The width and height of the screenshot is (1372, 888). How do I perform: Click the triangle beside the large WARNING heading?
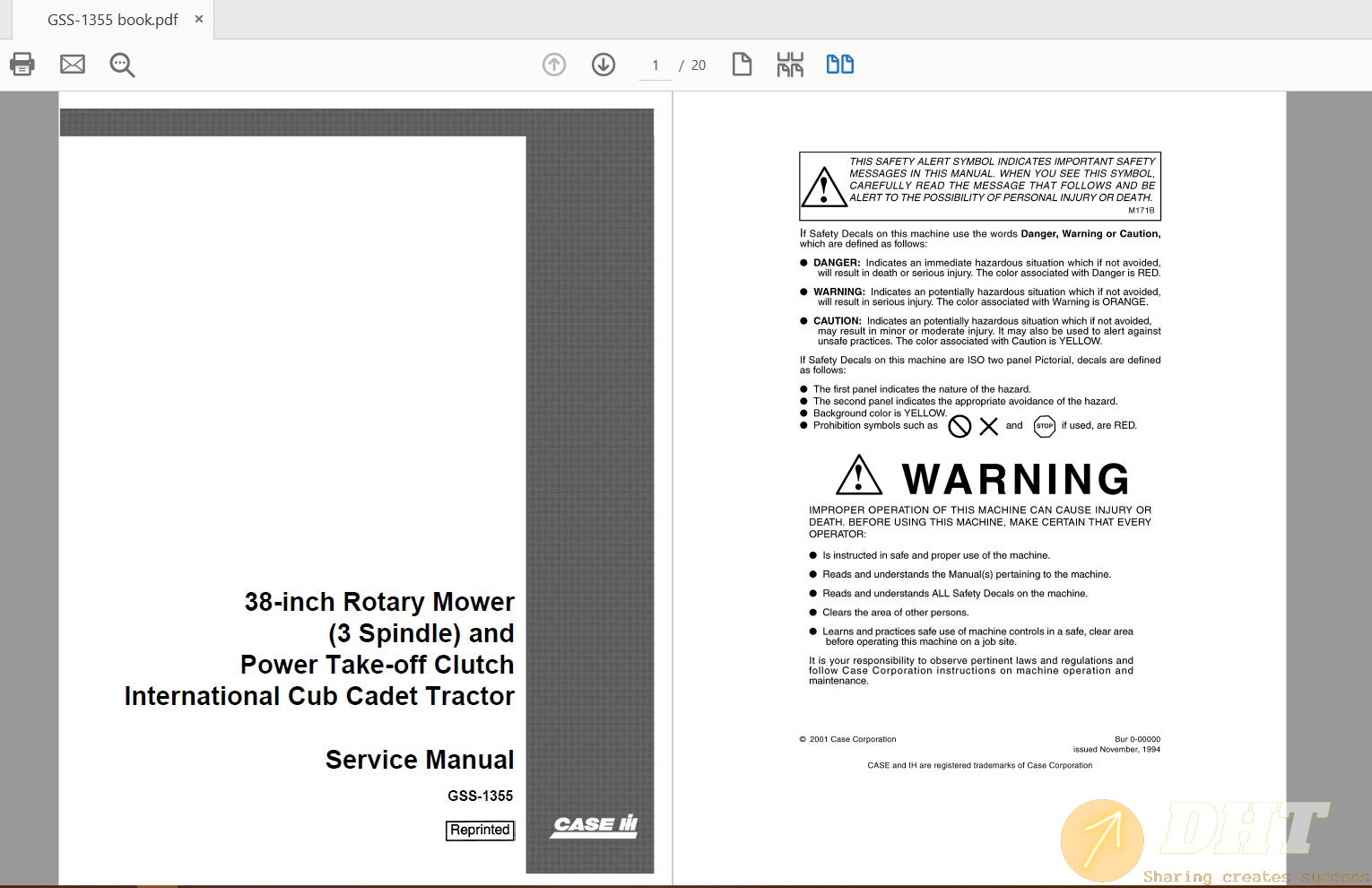coord(858,476)
